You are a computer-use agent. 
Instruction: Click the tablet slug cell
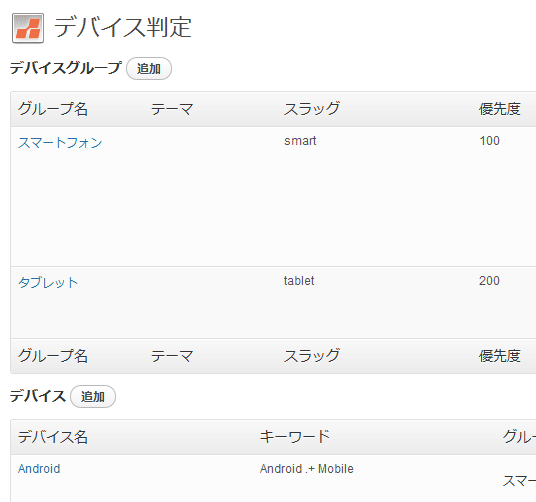coord(299,281)
